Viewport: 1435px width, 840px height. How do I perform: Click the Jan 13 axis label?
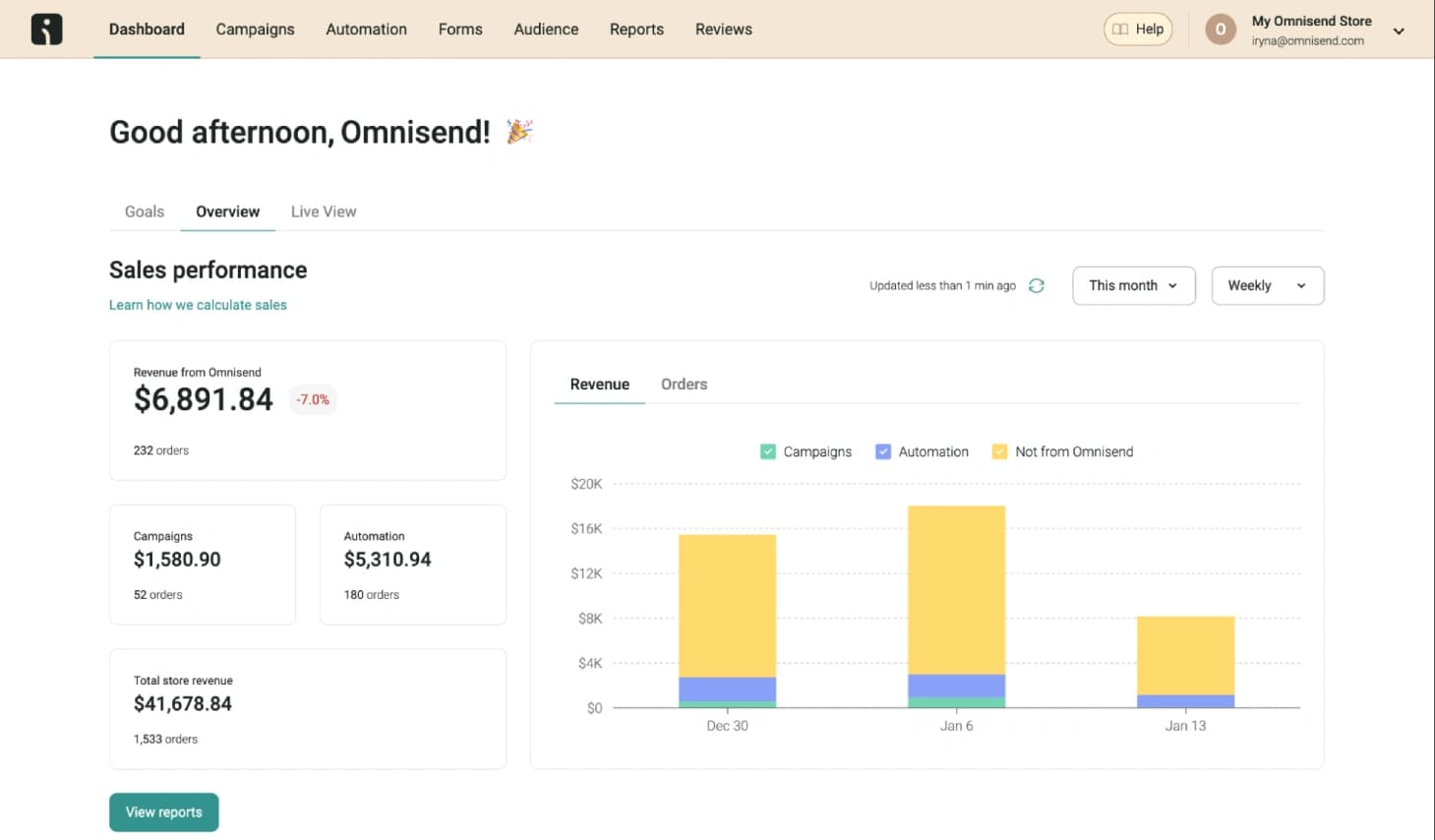click(1185, 726)
